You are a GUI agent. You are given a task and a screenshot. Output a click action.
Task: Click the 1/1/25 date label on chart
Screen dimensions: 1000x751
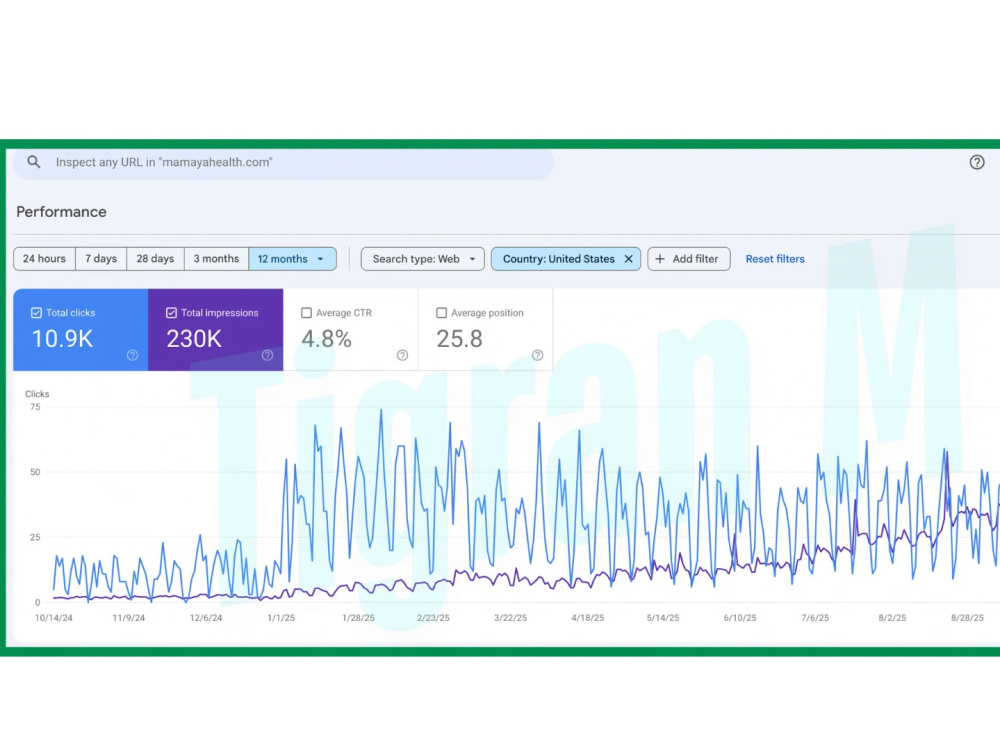(x=281, y=618)
